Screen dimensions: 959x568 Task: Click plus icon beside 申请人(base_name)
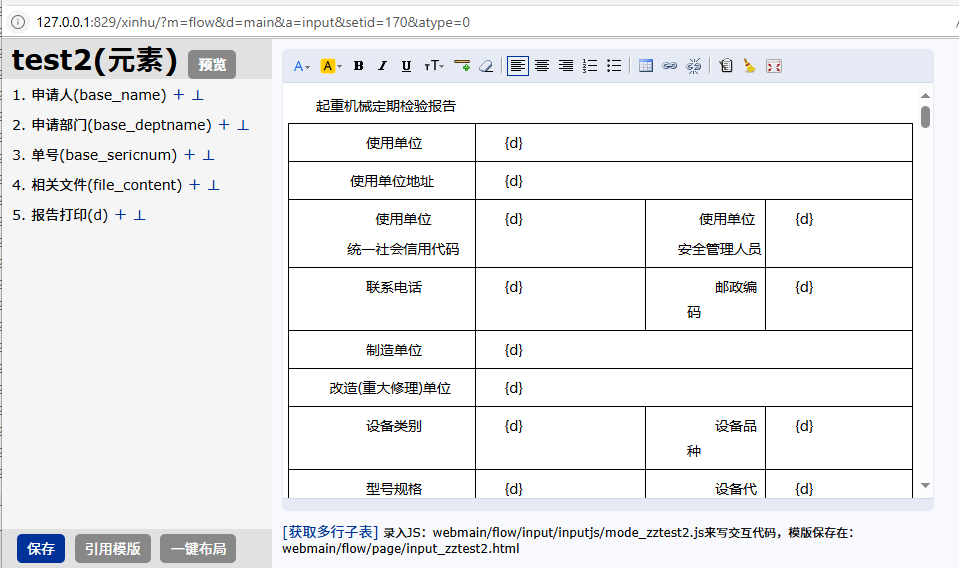point(179,95)
